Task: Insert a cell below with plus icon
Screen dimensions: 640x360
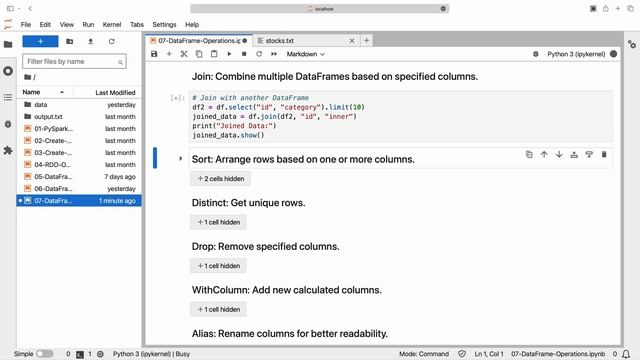Action: pos(169,54)
